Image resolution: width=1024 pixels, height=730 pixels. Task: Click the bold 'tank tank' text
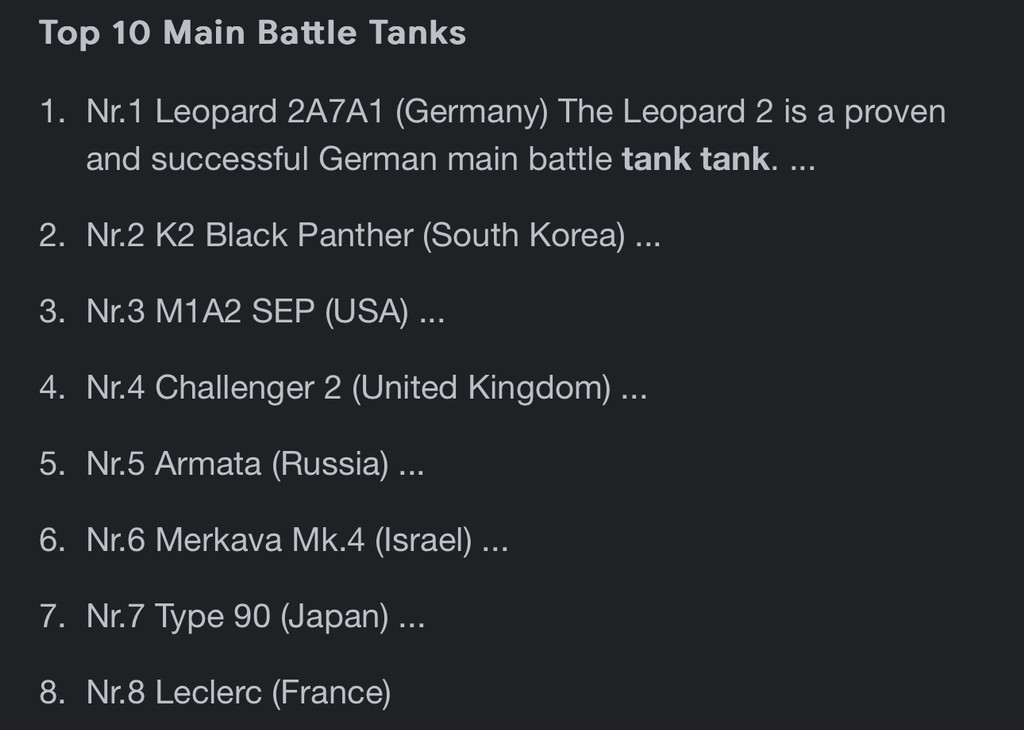(696, 159)
